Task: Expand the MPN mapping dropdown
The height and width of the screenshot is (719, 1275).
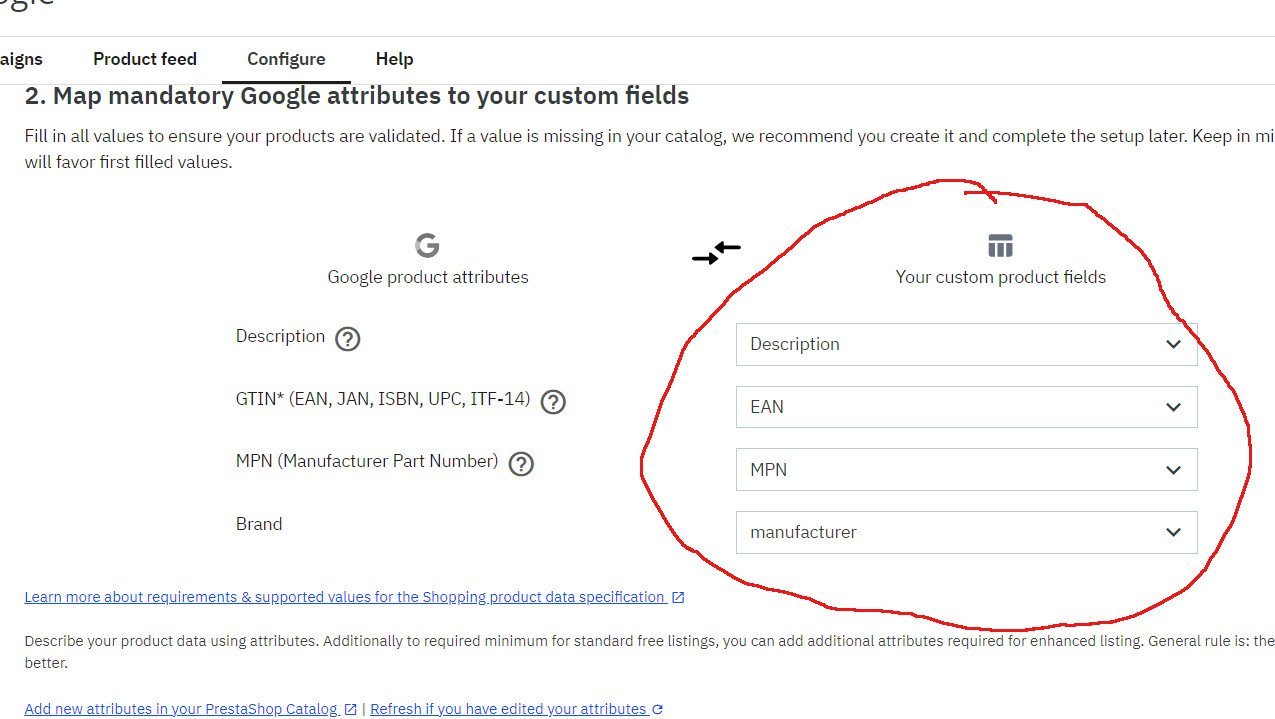Action: (966, 470)
